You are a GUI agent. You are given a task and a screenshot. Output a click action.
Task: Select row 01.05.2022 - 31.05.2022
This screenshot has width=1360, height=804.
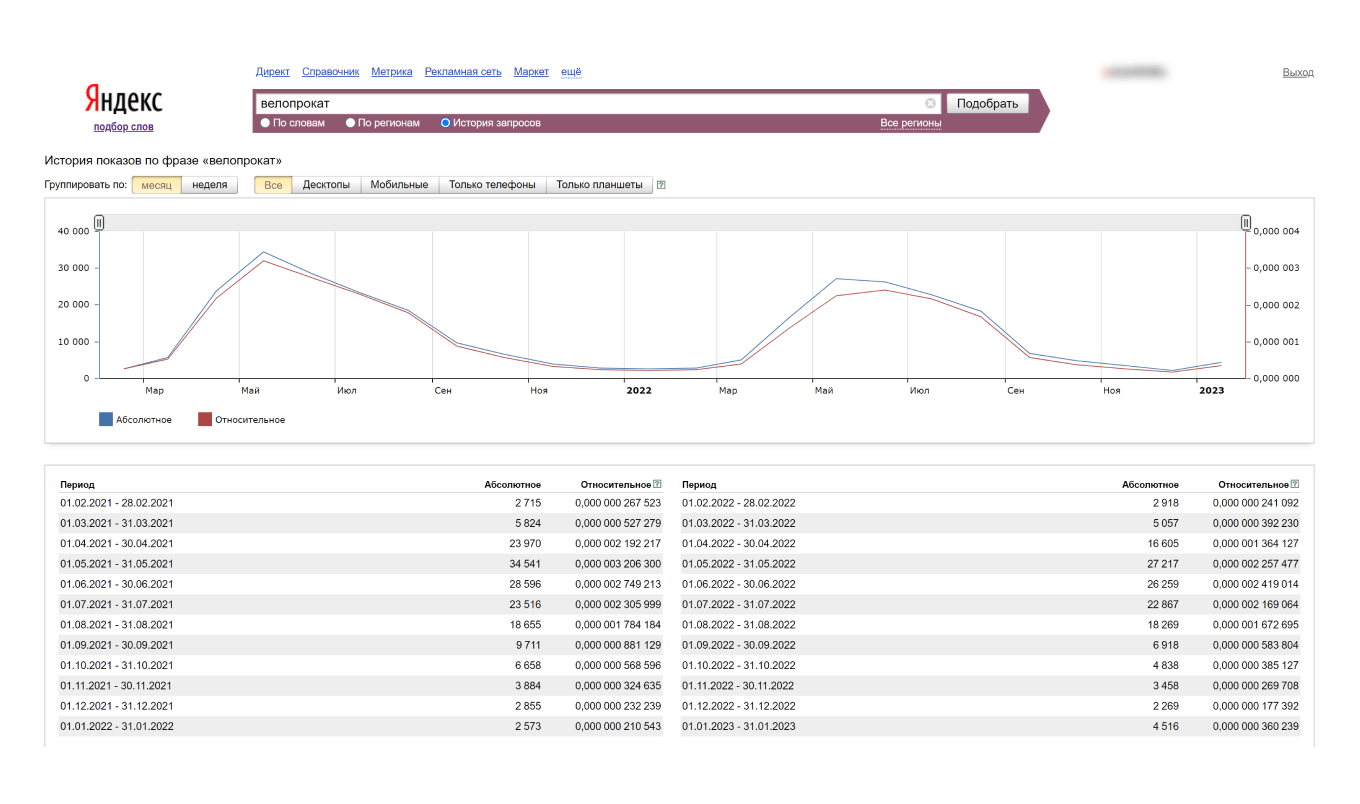point(991,564)
